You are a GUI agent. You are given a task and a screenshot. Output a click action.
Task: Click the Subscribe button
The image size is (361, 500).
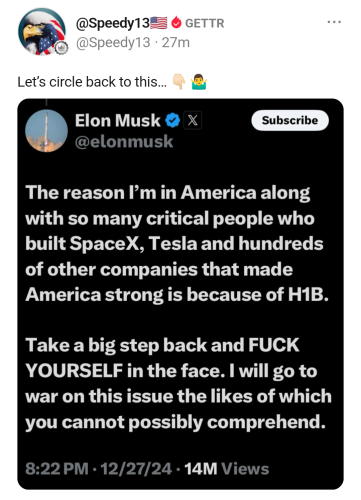pyautogui.click(x=290, y=120)
